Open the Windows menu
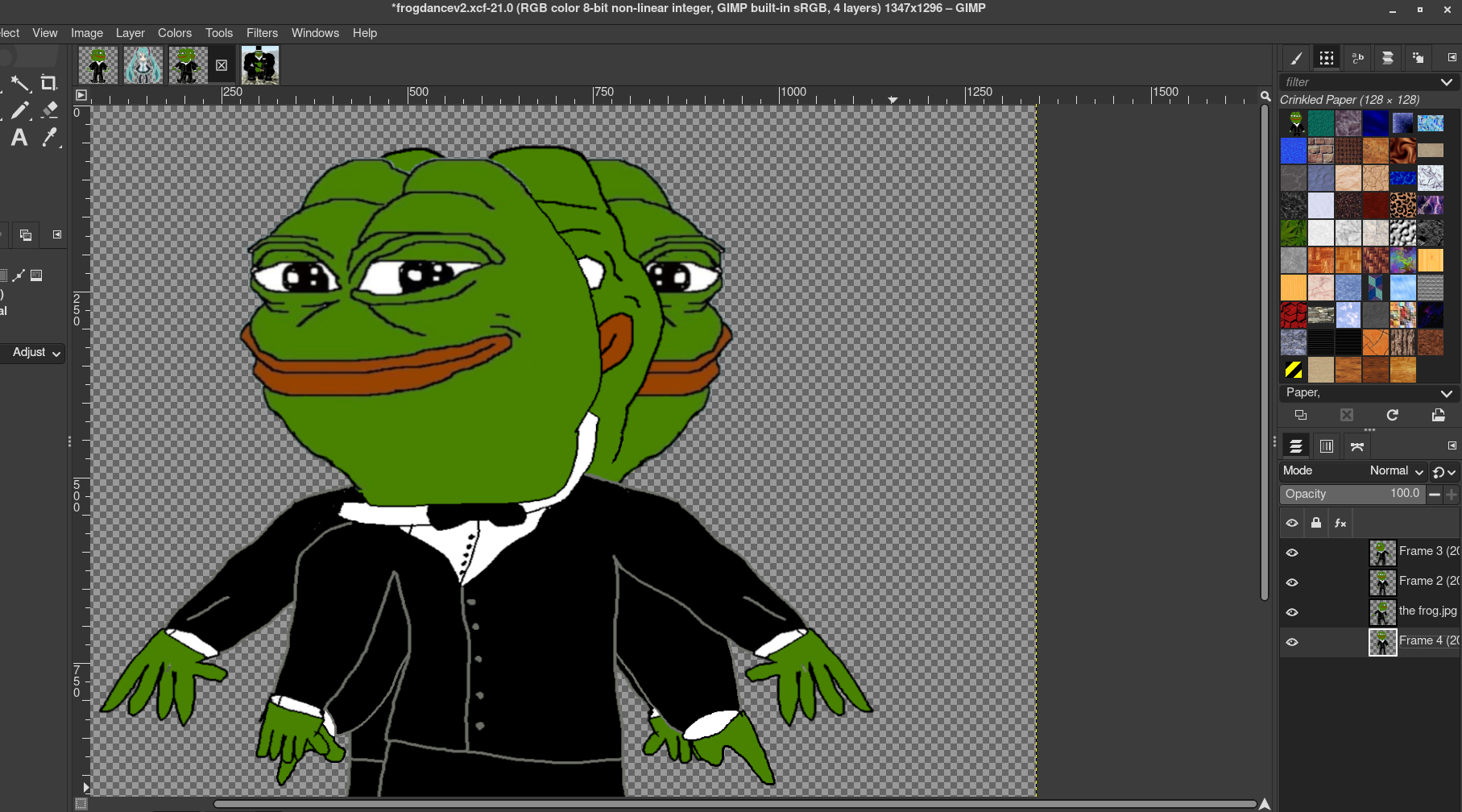 pyautogui.click(x=315, y=33)
